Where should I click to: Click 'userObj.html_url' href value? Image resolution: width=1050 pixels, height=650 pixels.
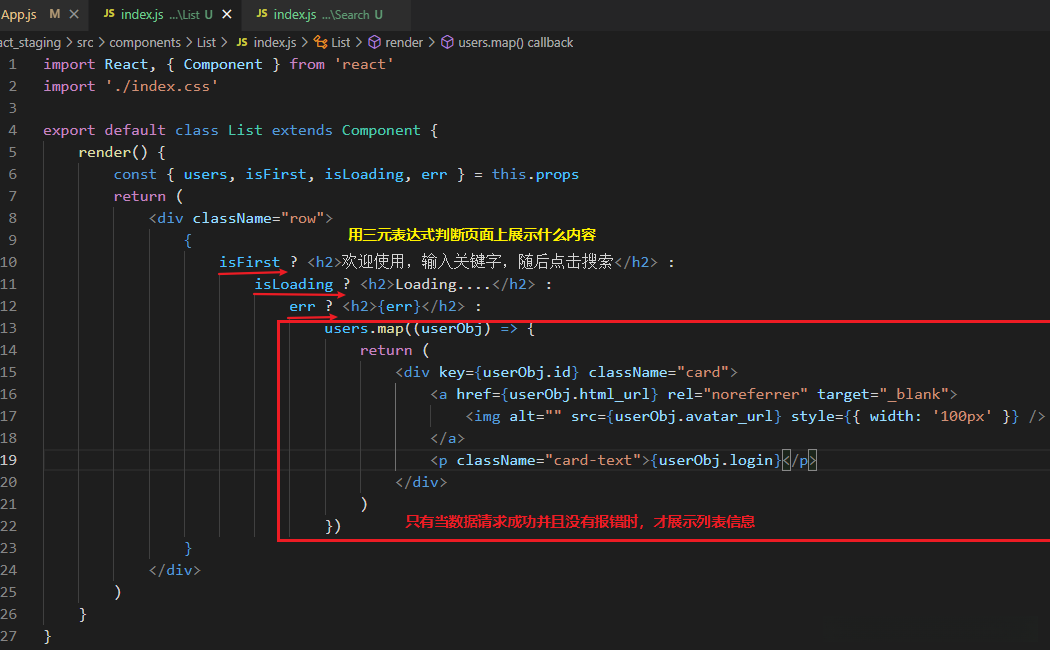[x=579, y=394]
